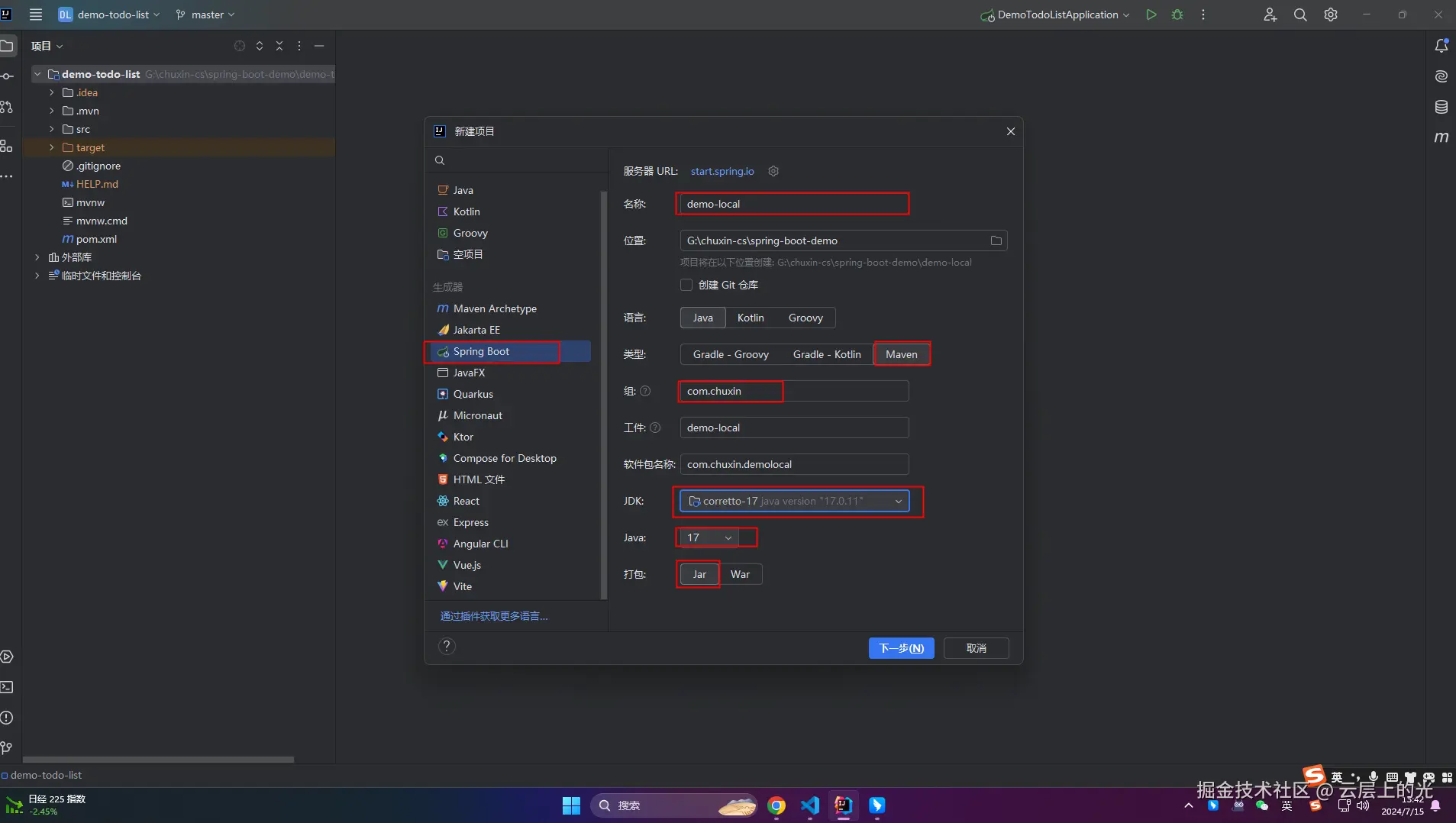The width and height of the screenshot is (1456, 823).
Task: Open Code With Me collaboration icon
Action: 1270,15
